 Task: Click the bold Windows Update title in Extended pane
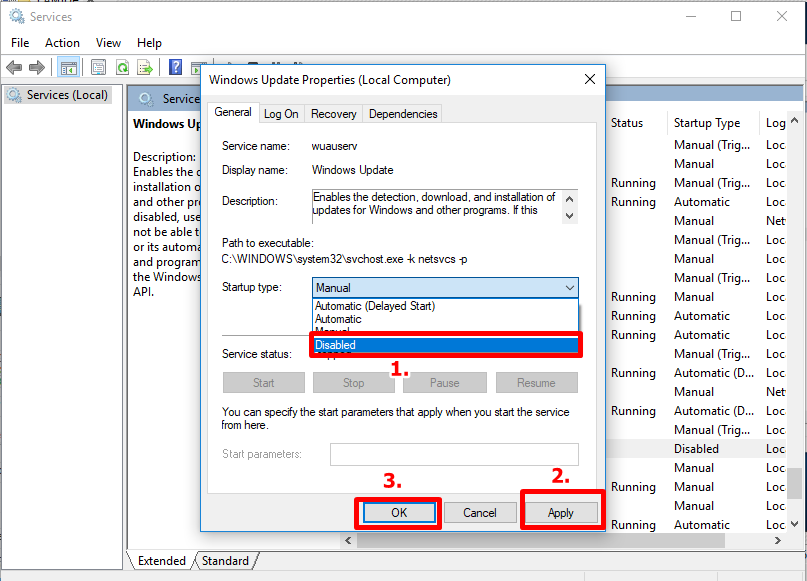pos(167,124)
